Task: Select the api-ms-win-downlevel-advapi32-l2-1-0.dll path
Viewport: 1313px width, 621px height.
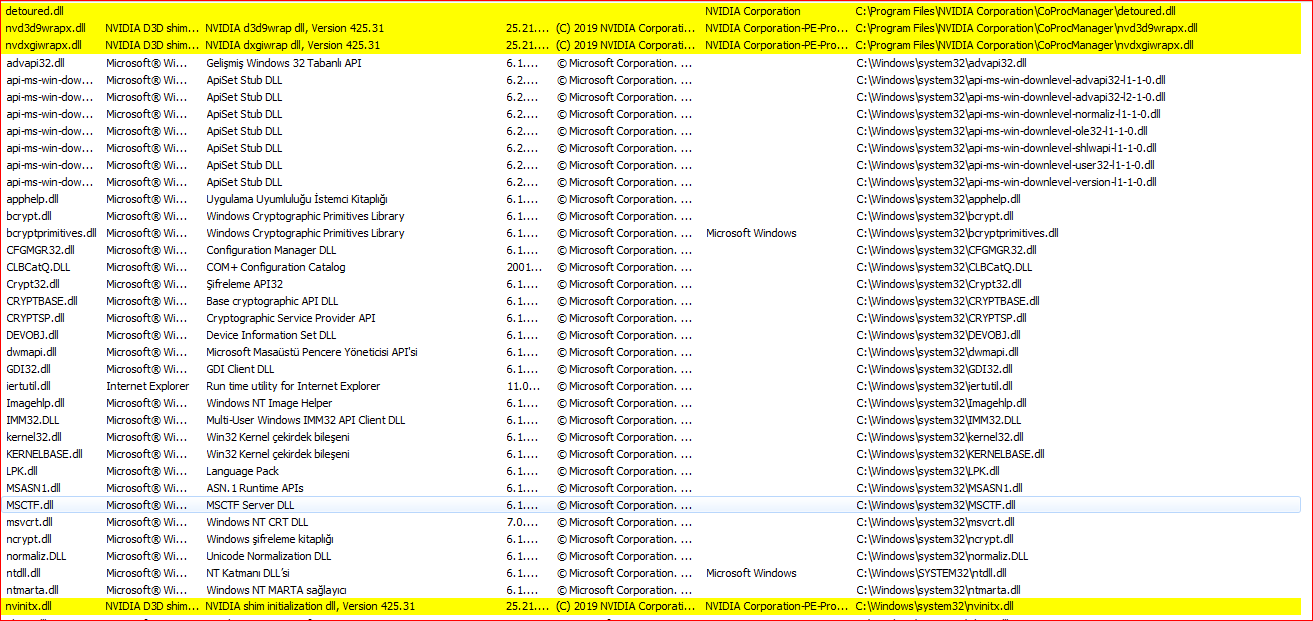Action: [x=1011, y=97]
